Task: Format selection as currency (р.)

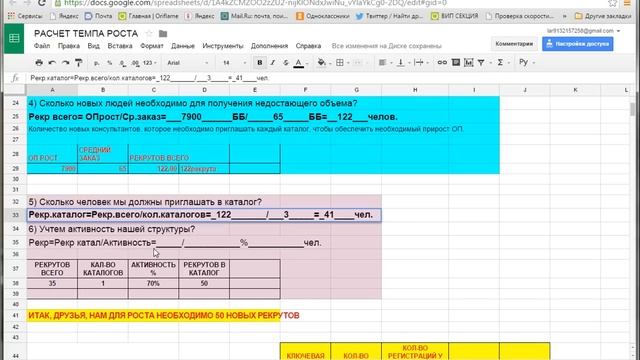Action: click(97, 63)
